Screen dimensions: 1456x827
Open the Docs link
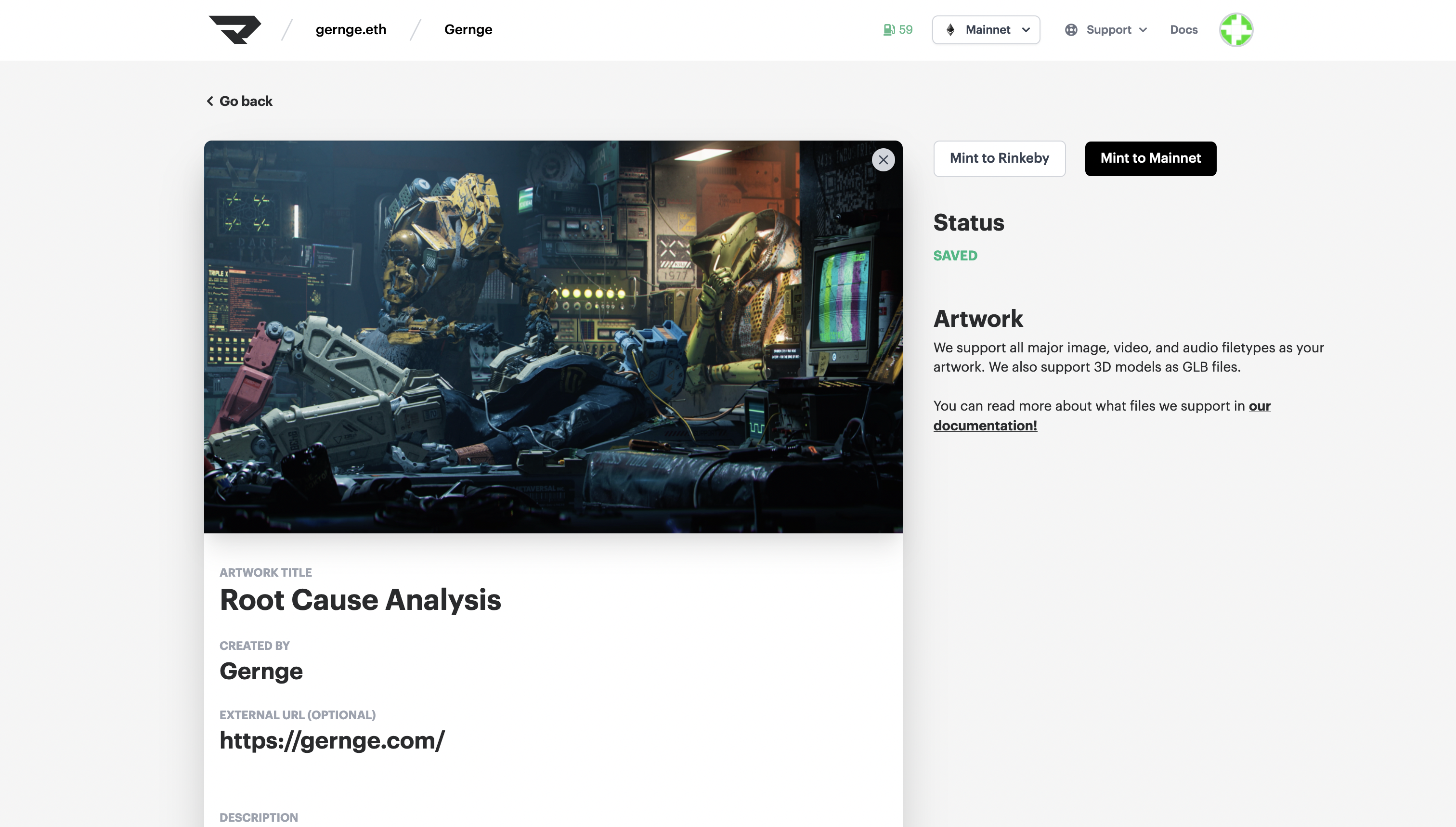click(1183, 29)
